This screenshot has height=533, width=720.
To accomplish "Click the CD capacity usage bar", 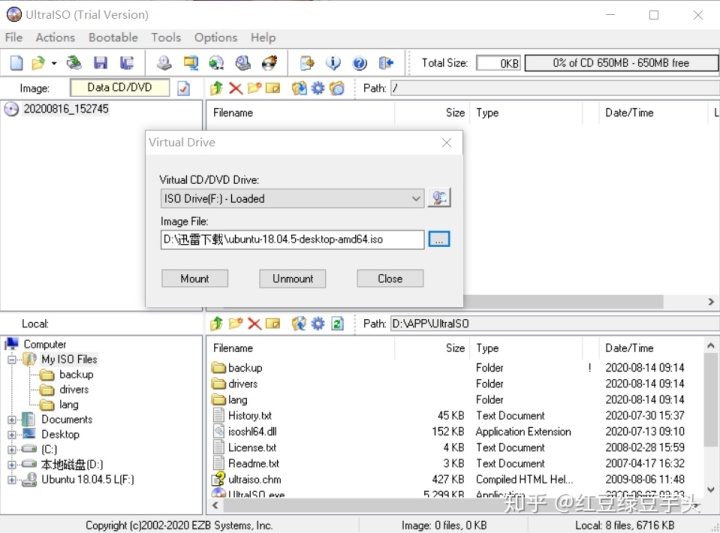I will pyautogui.click(x=621, y=63).
